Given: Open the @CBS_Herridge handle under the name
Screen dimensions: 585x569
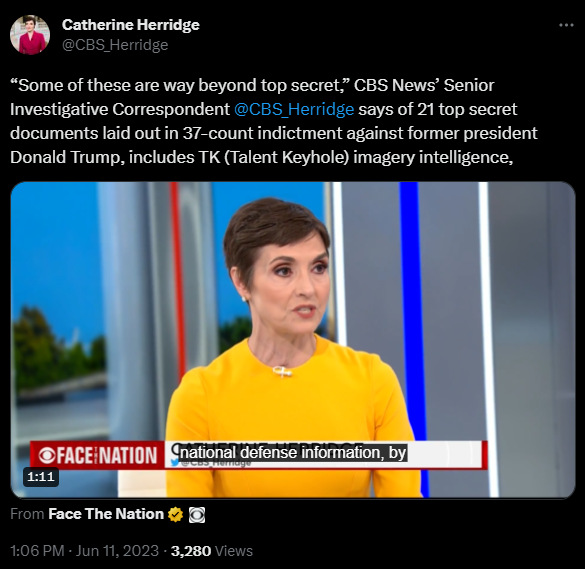Looking at the screenshot, I should pyautogui.click(x=115, y=45).
